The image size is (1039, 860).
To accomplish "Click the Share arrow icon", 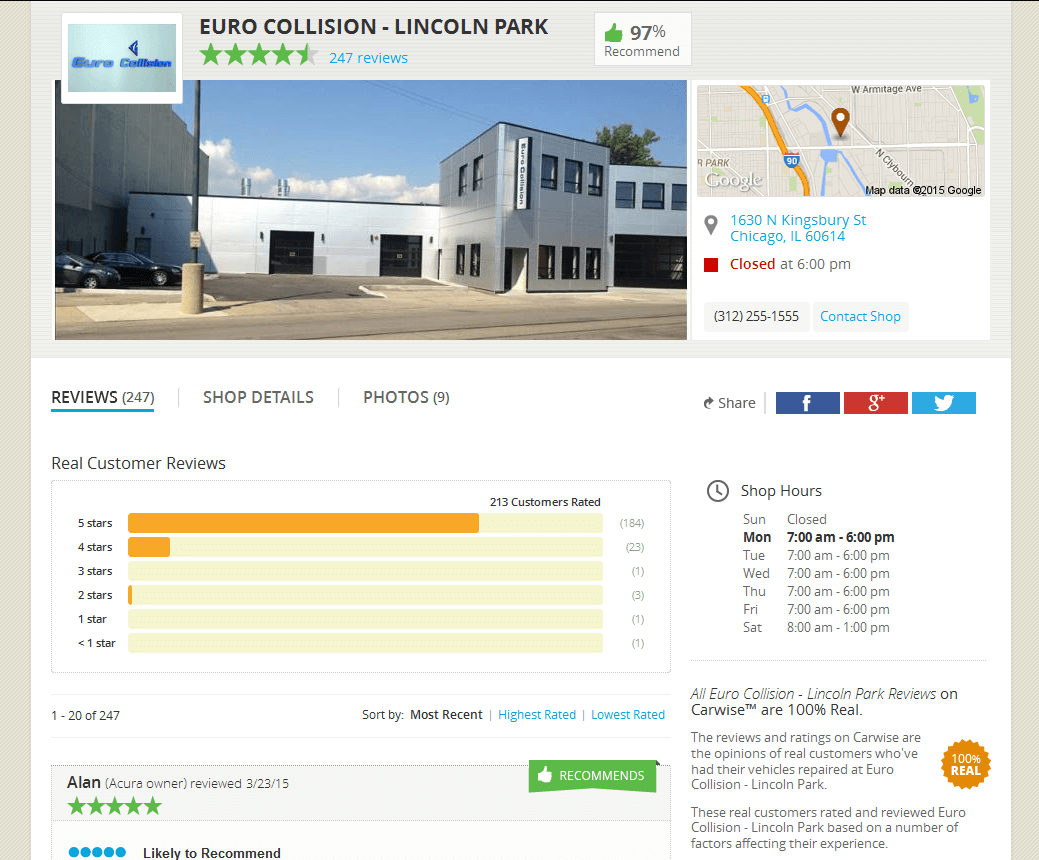I will 708,403.
